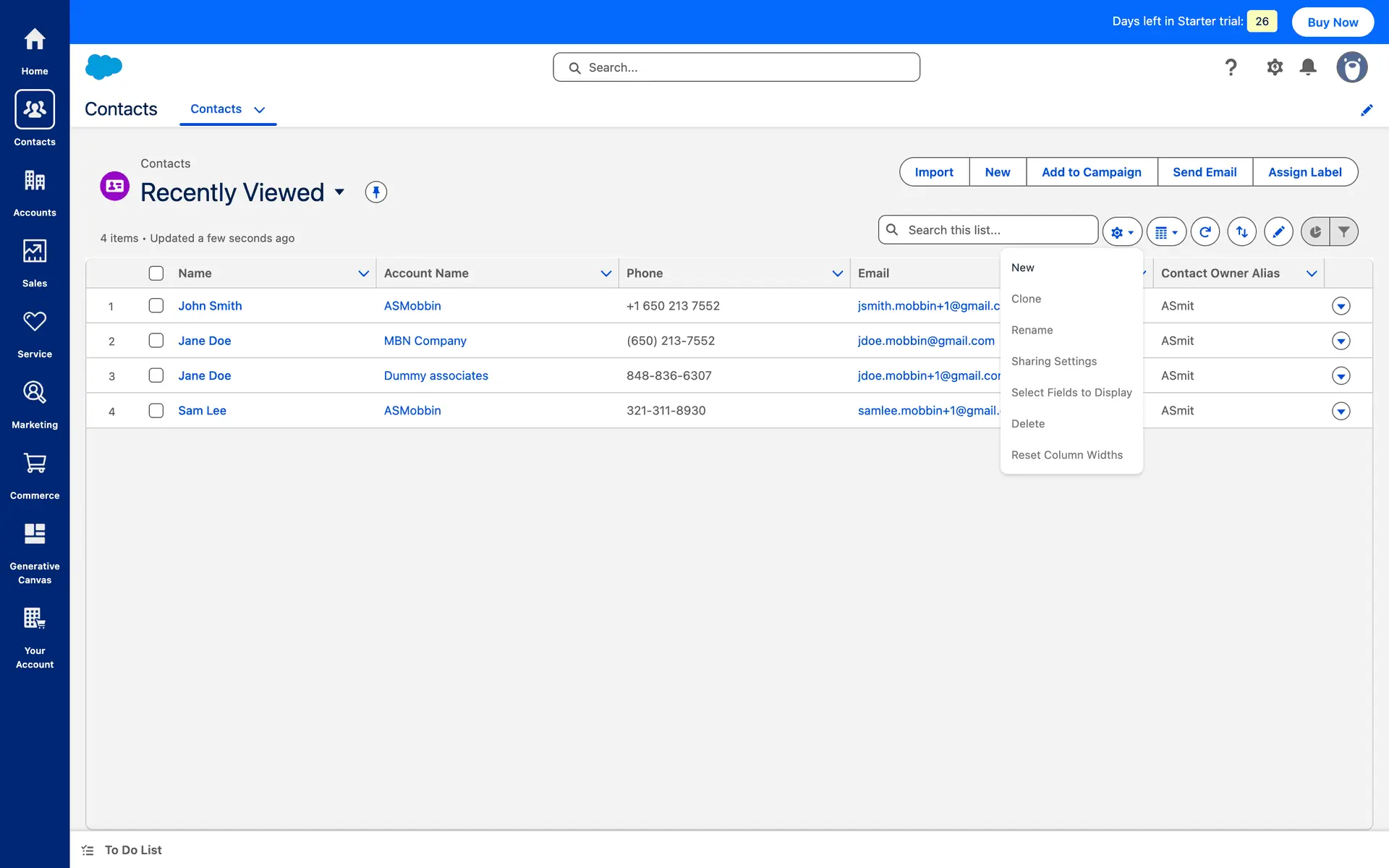This screenshot has height=868, width=1389.
Task: Click the list sort arrows icon
Action: 1241,232
